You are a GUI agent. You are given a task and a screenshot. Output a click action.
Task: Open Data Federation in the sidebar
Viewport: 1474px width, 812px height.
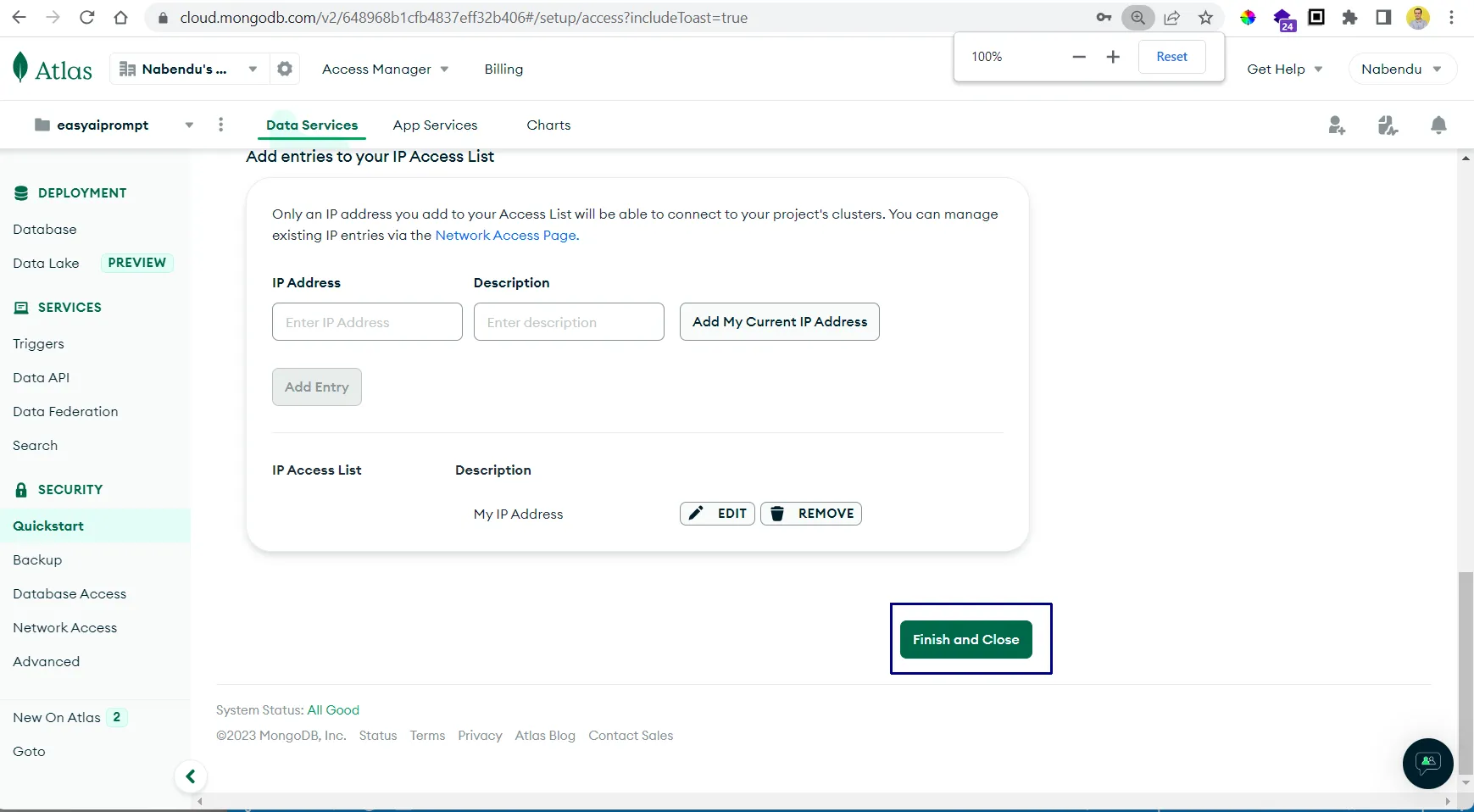65,411
